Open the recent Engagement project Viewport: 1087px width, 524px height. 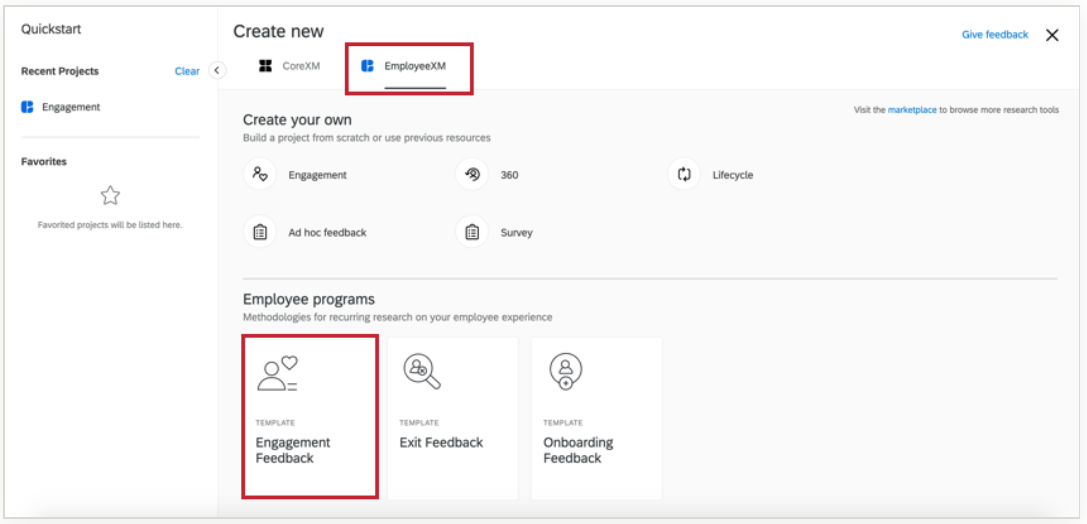click(x=70, y=107)
